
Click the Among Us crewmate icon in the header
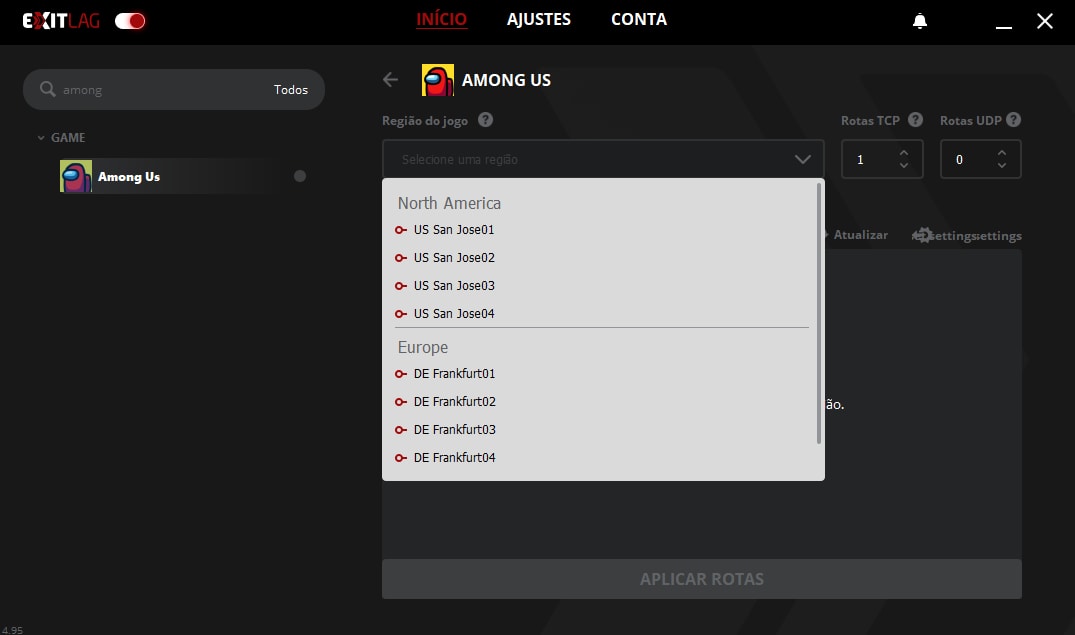tap(437, 80)
